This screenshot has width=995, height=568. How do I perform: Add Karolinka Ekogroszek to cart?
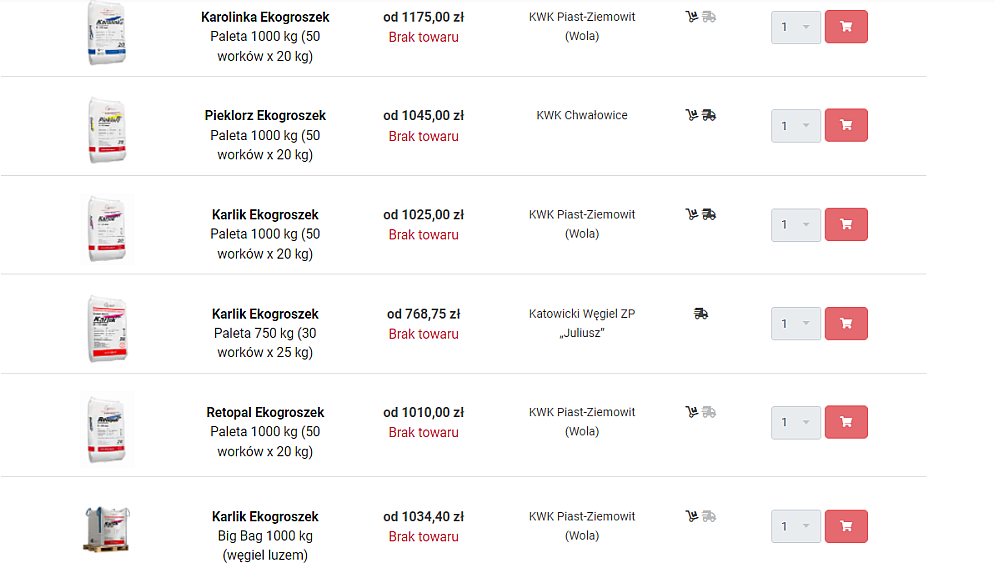coord(846,27)
